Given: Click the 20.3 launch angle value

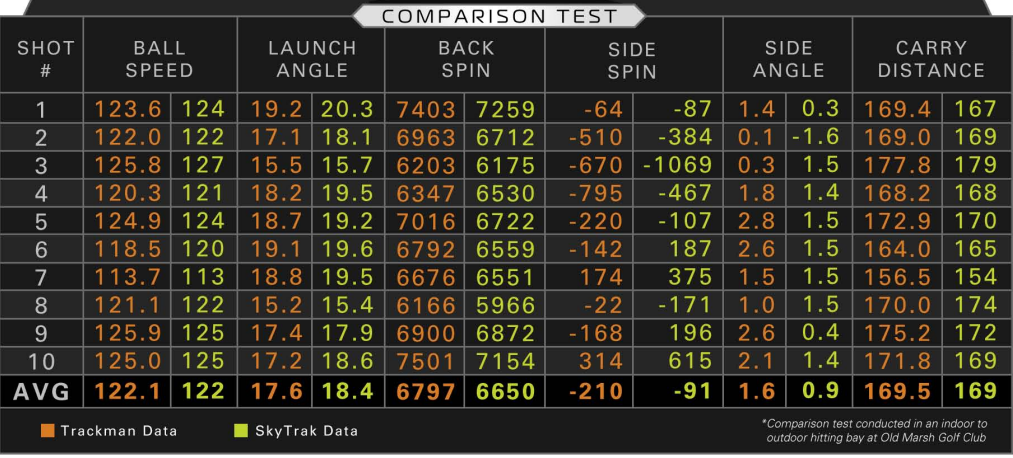Looking at the screenshot, I should point(349,110).
